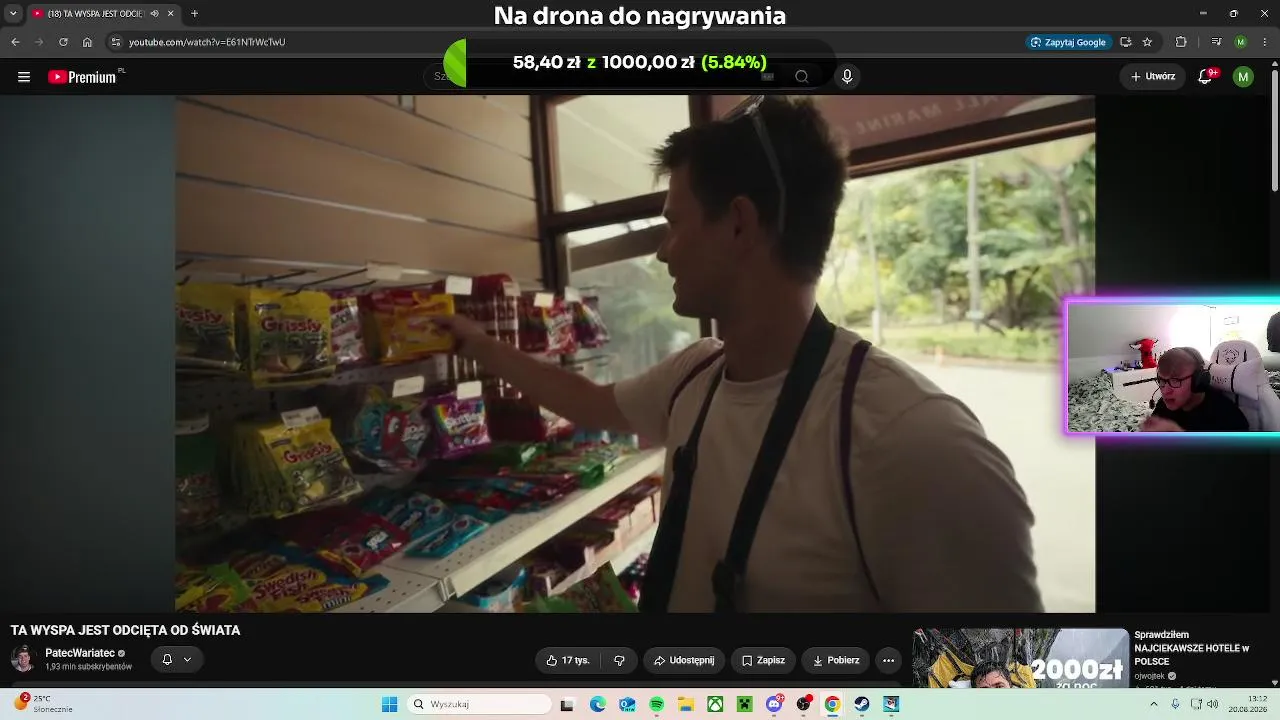Open the browser home page
The height and width of the screenshot is (720, 1280).
coord(87,42)
